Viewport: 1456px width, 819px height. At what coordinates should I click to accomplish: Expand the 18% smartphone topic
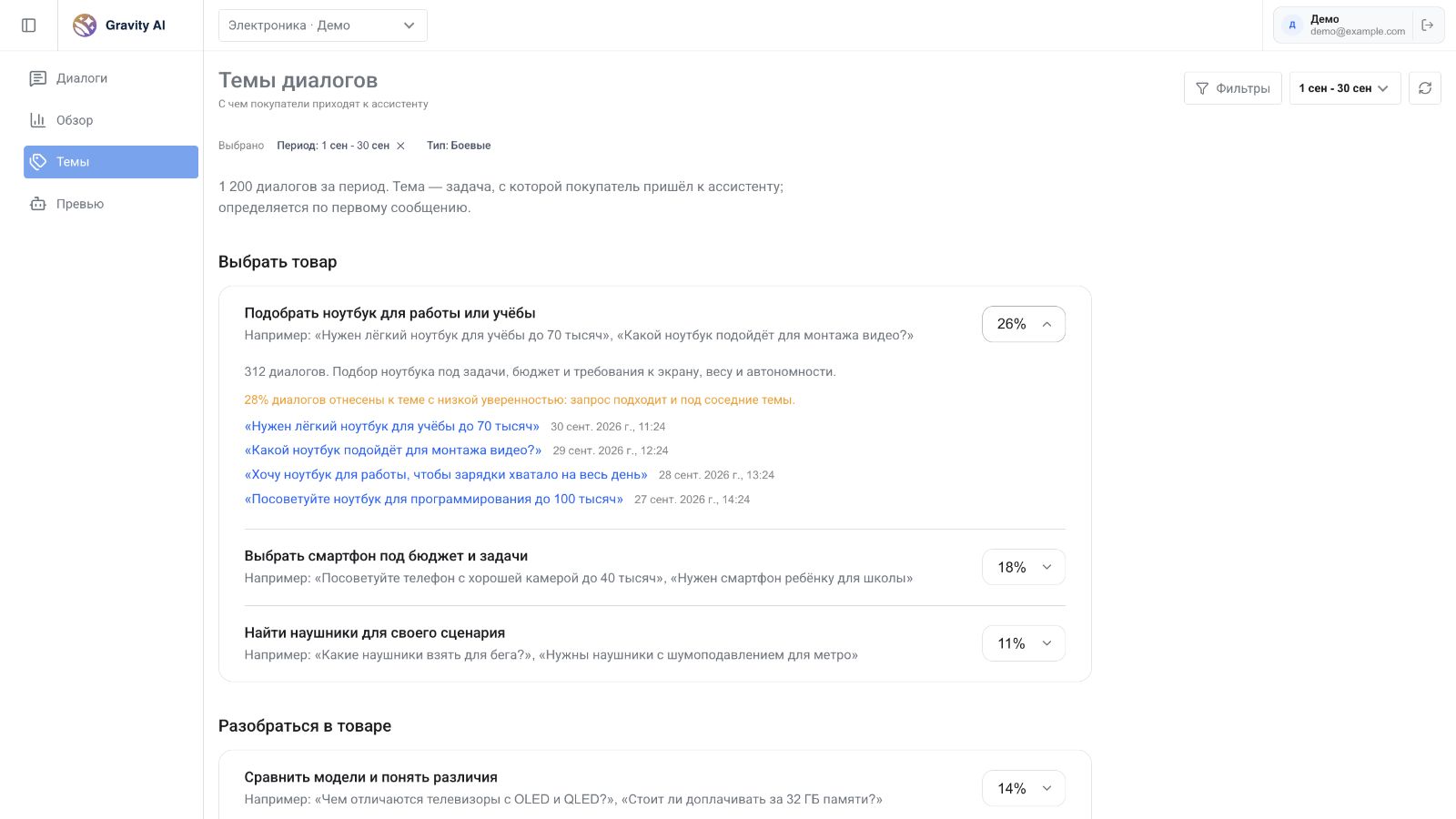tap(1024, 567)
